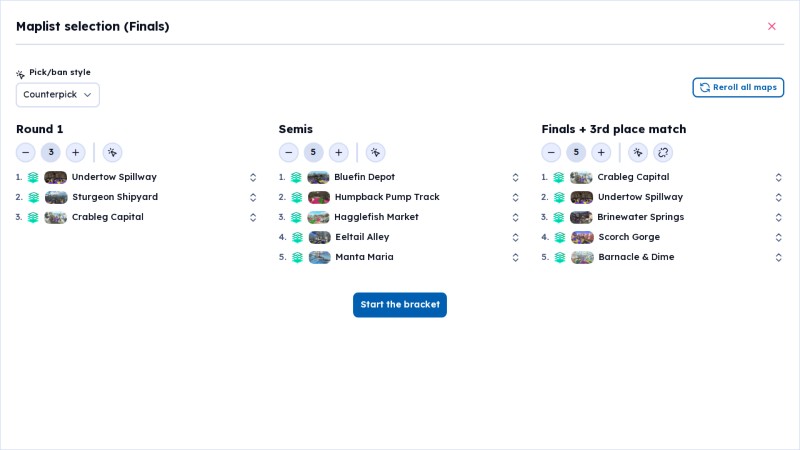Click the Round 1 count value 3
Image resolution: width=800 pixels, height=450 pixels.
click(x=51, y=153)
